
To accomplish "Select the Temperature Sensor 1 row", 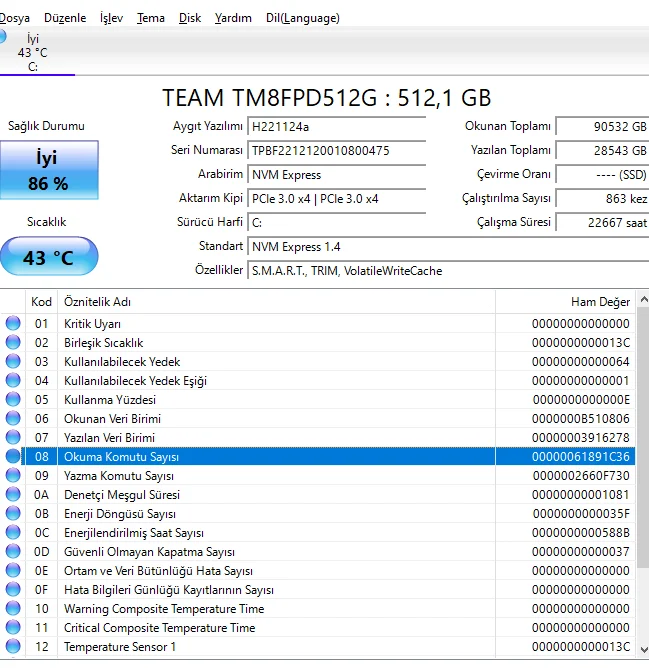I will [x=317, y=647].
